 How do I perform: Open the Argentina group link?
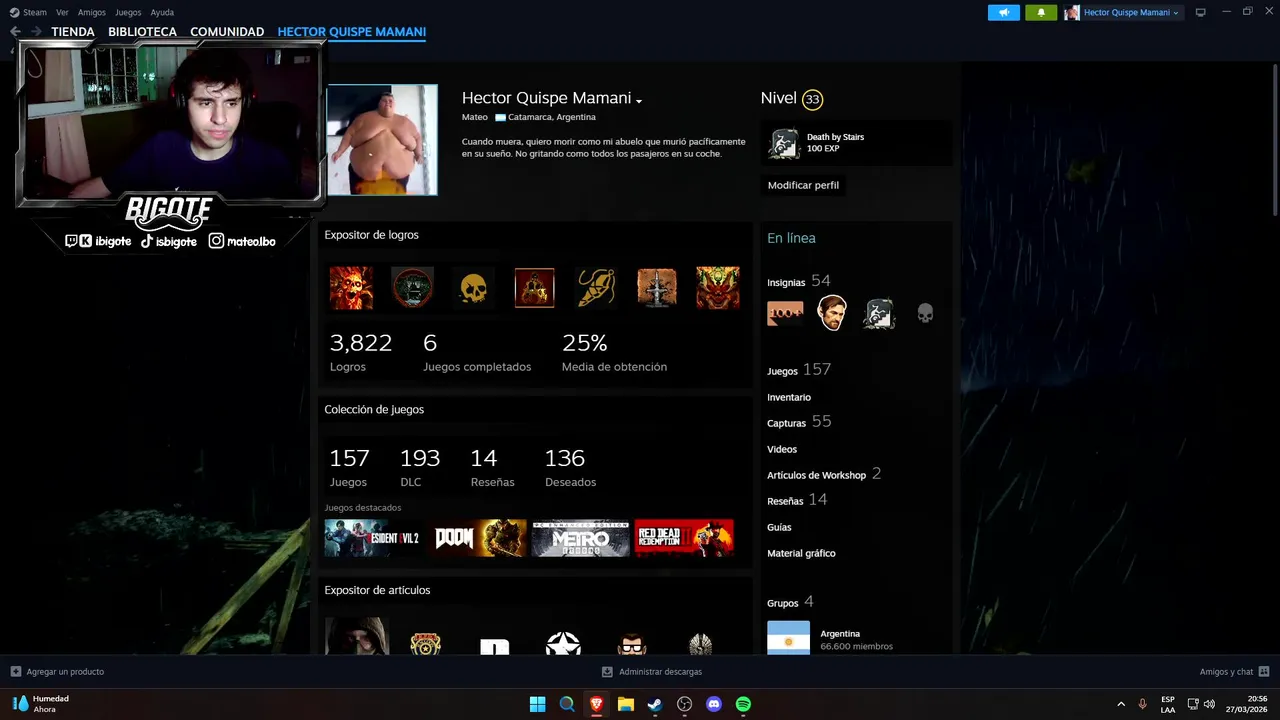pos(840,633)
